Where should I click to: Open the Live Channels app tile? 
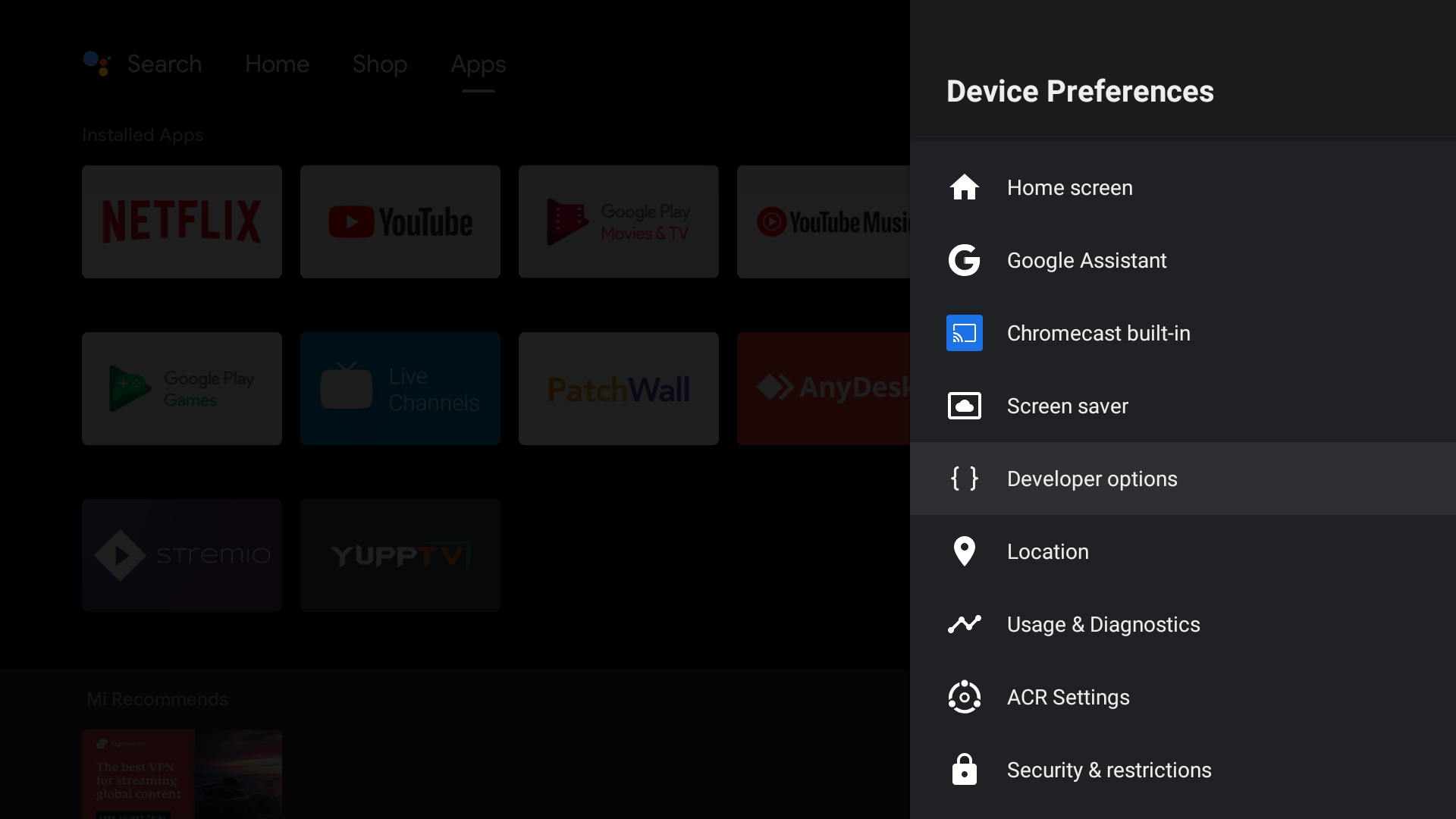click(400, 388)
